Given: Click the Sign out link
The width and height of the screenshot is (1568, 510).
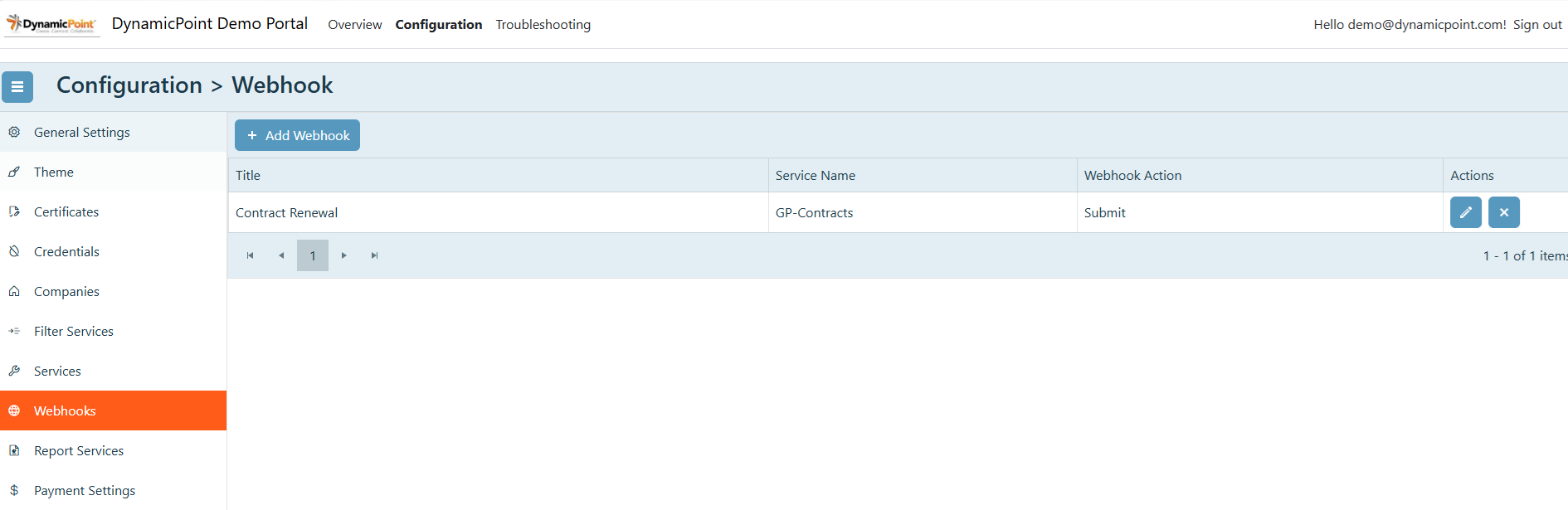Looking at the screenshot, I should pyautogui.click(x=1537, y=25).
